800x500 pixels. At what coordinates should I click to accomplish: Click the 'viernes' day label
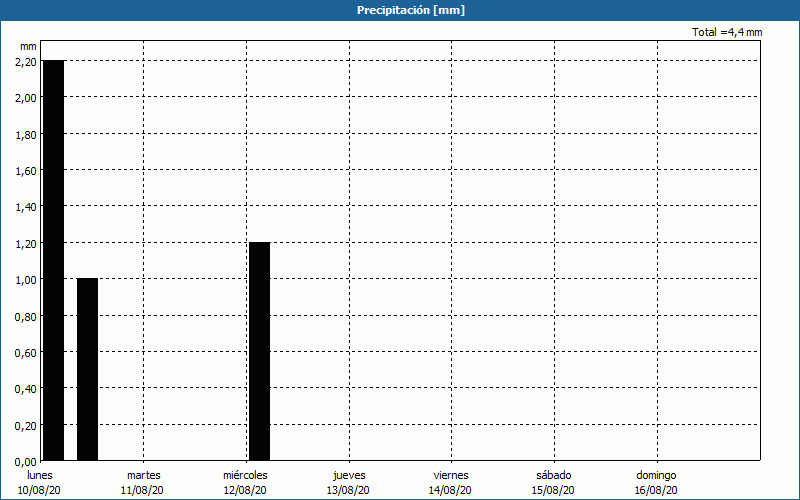pos(451,475)
